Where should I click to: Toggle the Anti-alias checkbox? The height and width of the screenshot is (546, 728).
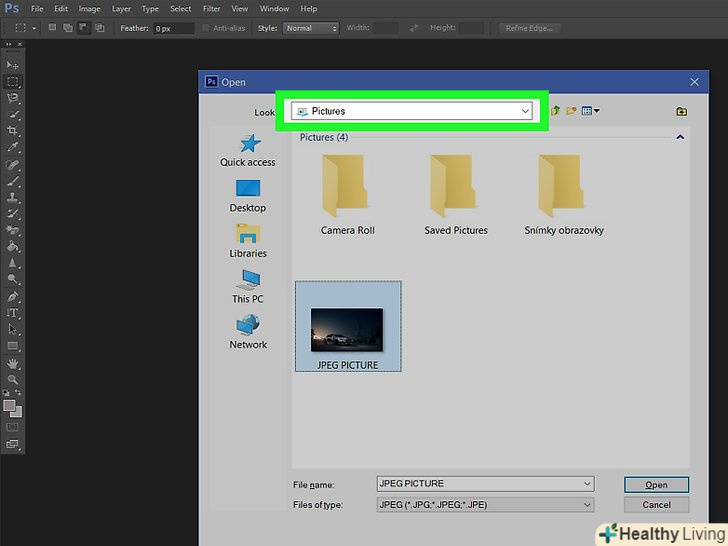(207, 28)
